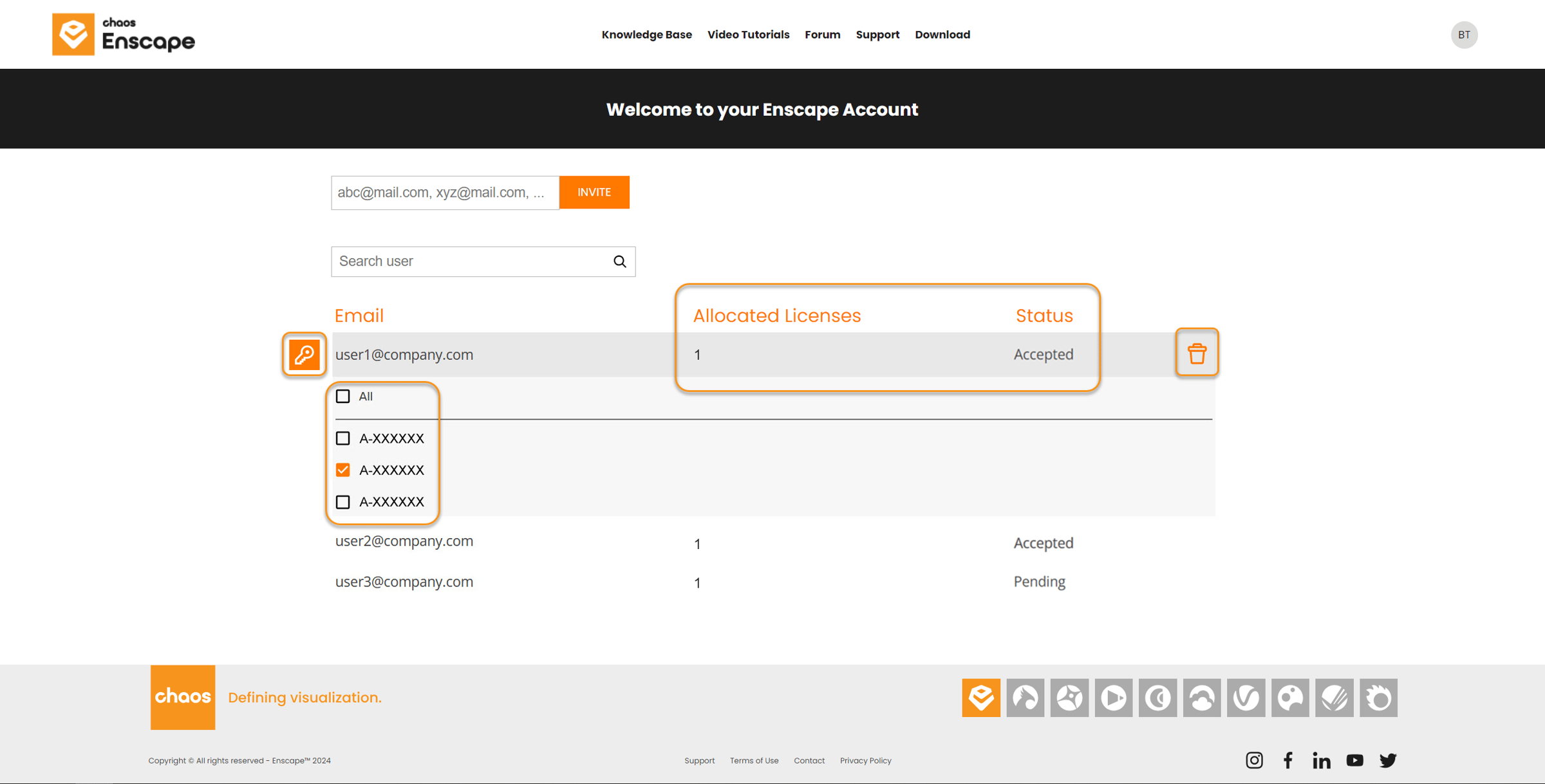Click the search magnifier icon

(619, 261)
